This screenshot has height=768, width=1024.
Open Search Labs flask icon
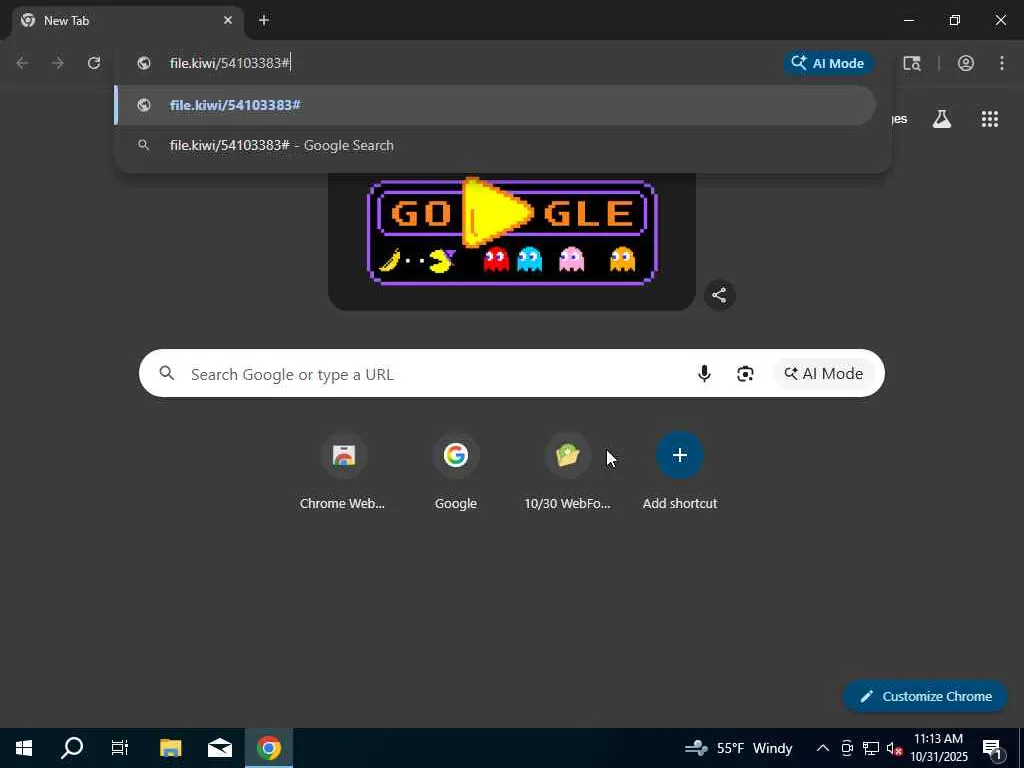(942, 119)
